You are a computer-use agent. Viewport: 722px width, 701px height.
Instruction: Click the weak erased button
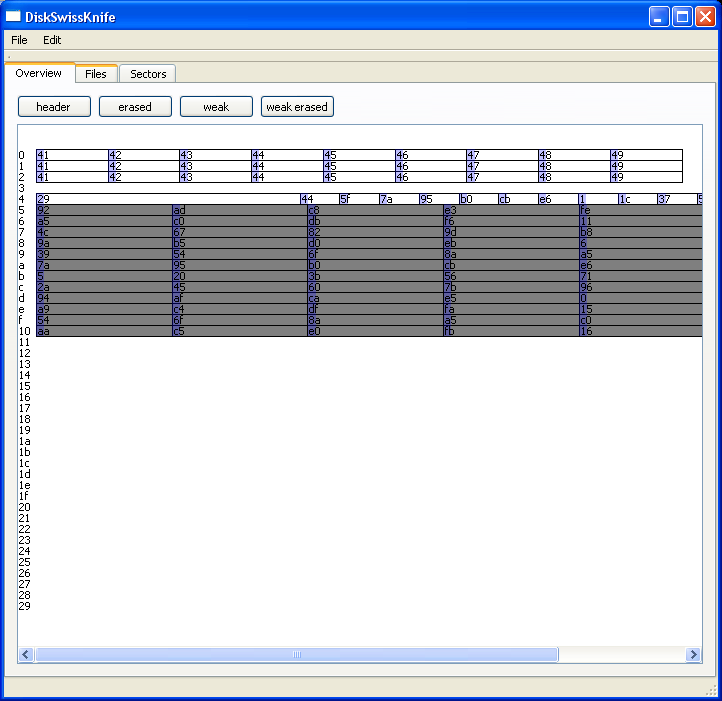[x=297, y=107]
